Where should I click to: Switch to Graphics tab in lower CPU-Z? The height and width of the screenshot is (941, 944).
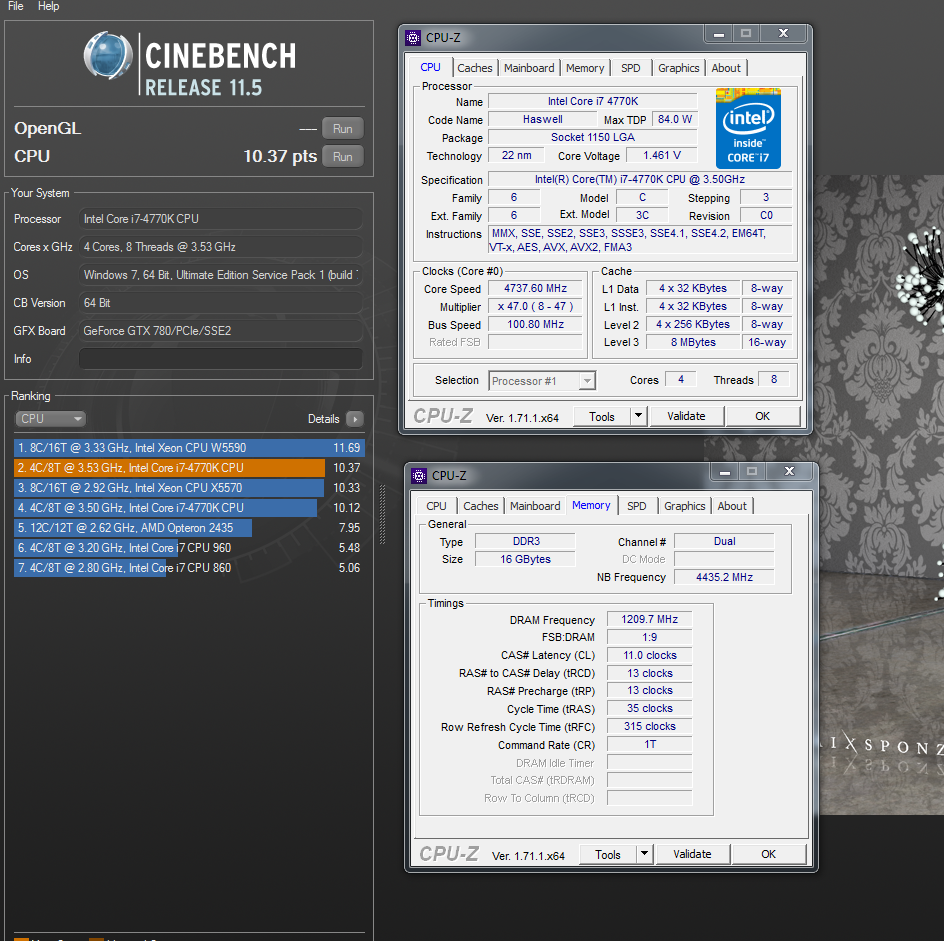(x=685, y=506)
